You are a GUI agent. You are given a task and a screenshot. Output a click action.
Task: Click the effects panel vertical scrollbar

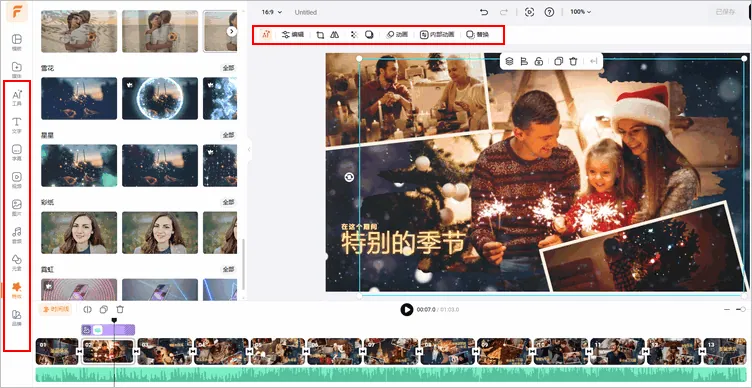tap(244, 264)
